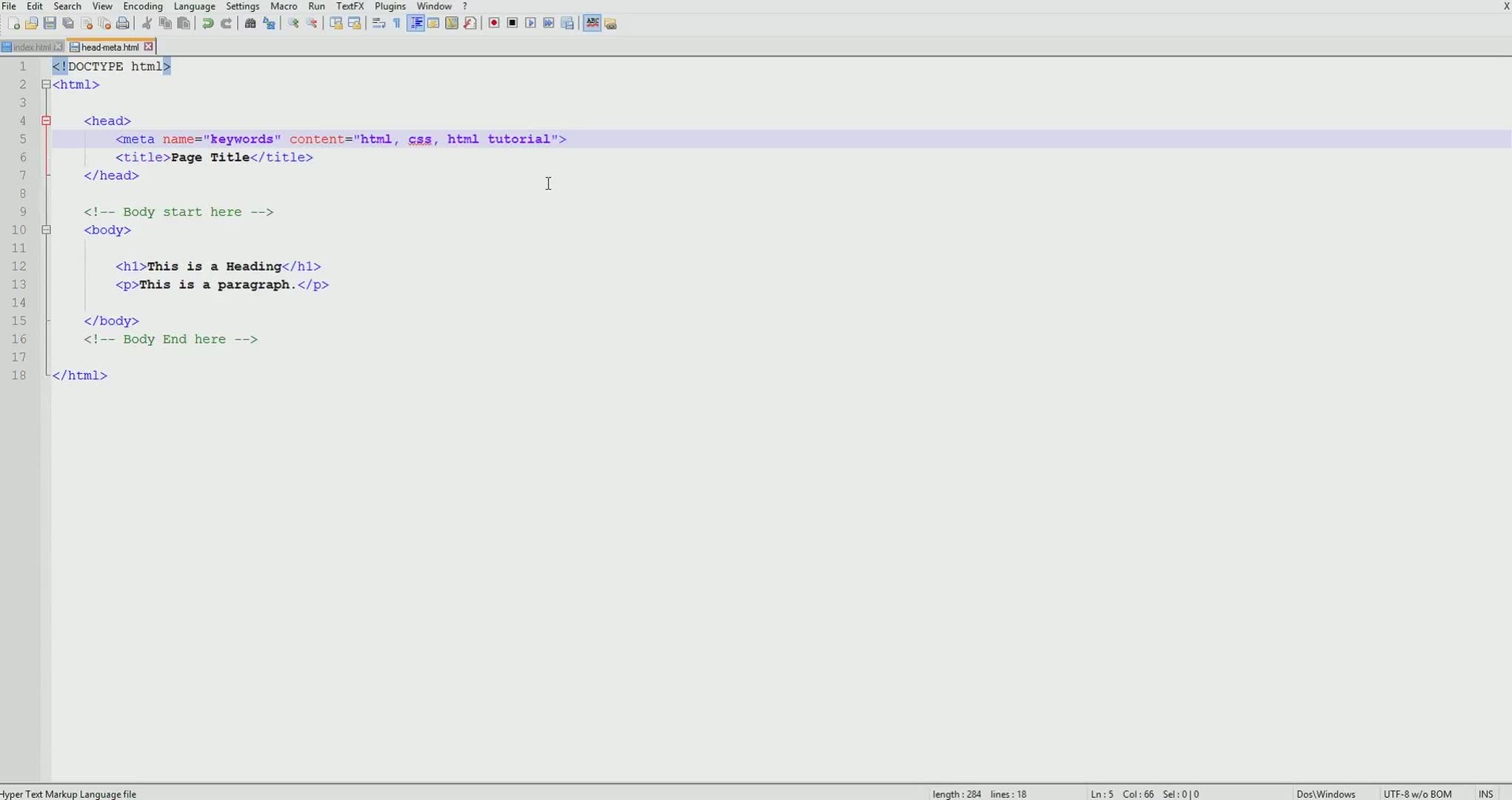Collapse the html tag fold marker

[46, 84]
